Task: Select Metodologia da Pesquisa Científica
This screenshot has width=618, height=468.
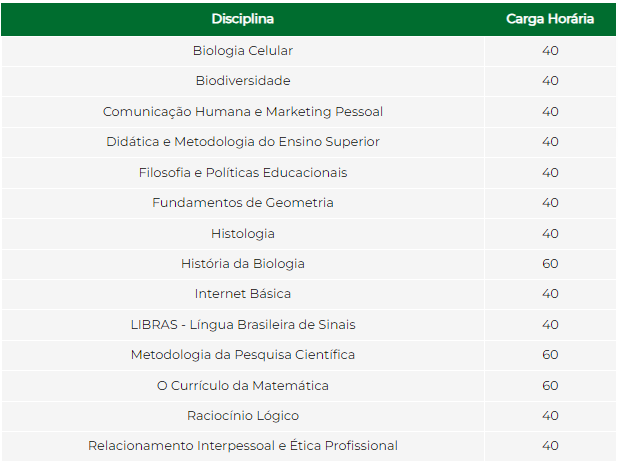Action: [x=243, y=355]
